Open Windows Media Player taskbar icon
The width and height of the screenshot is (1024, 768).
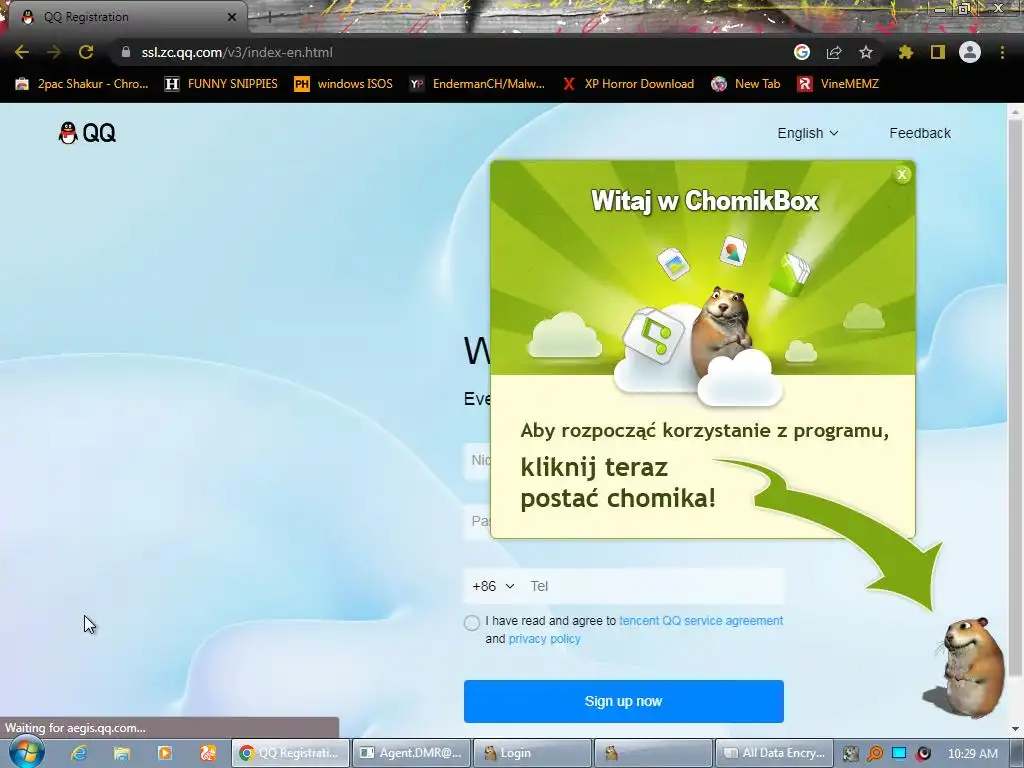coord(165,753)
